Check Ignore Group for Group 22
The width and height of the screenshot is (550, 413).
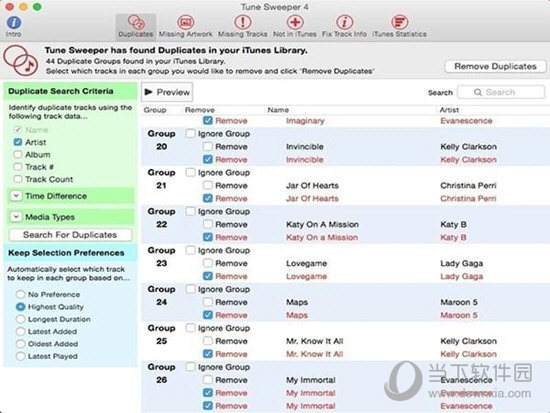coord(190,211)
